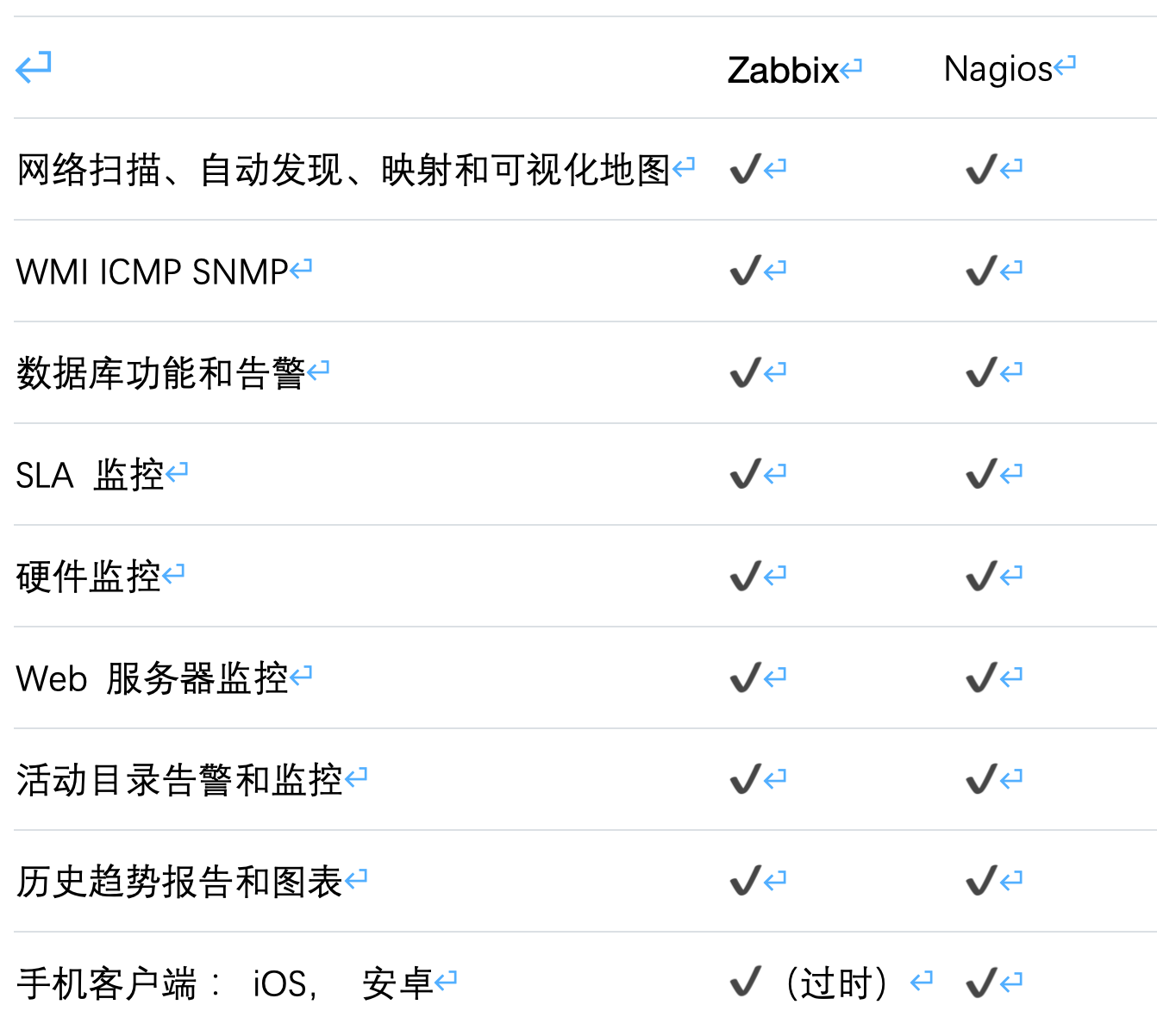The height and width of the screenshot is (1036, 1157).
Task: Click the Zabbix checkmark for WMI ICMP SNMP
Action: pyautogui.click(x=745, y=271)
